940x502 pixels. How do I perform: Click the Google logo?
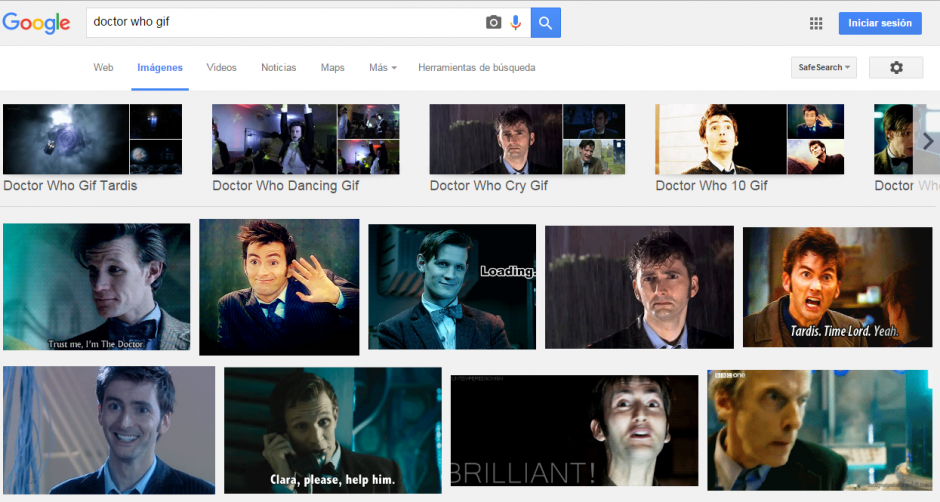(x=37, y=24)
